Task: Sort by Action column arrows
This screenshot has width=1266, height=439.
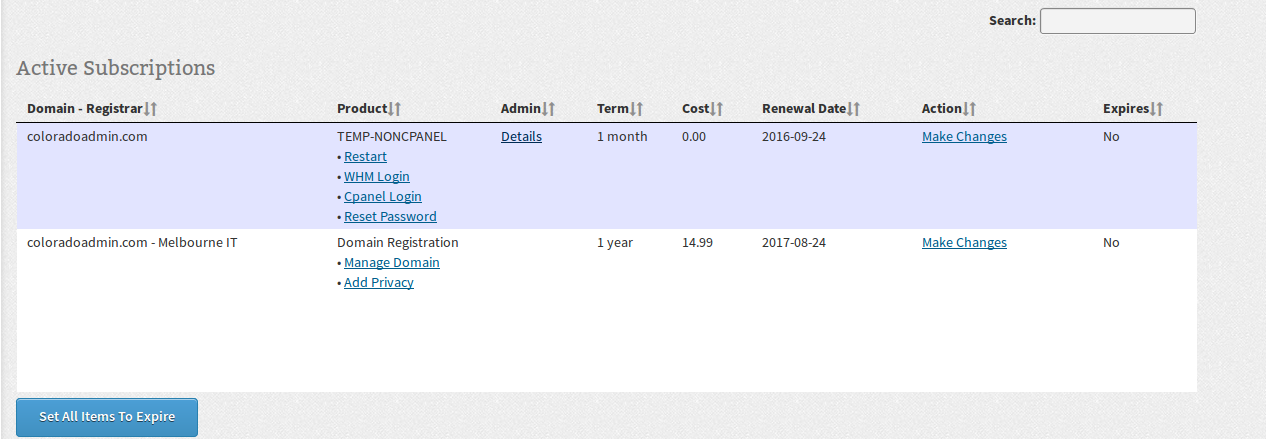Action: point(969,109)
